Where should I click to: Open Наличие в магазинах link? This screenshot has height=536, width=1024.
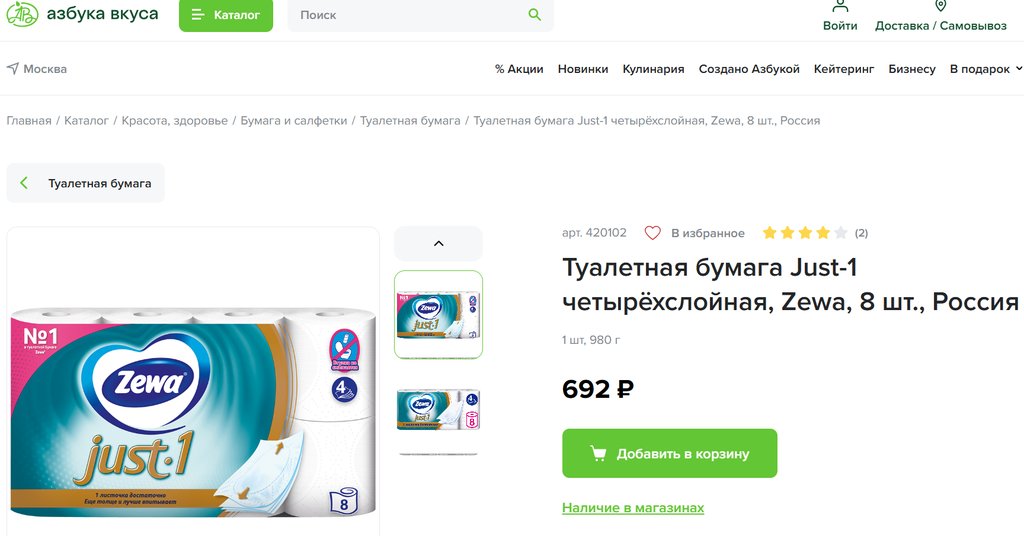633,507
